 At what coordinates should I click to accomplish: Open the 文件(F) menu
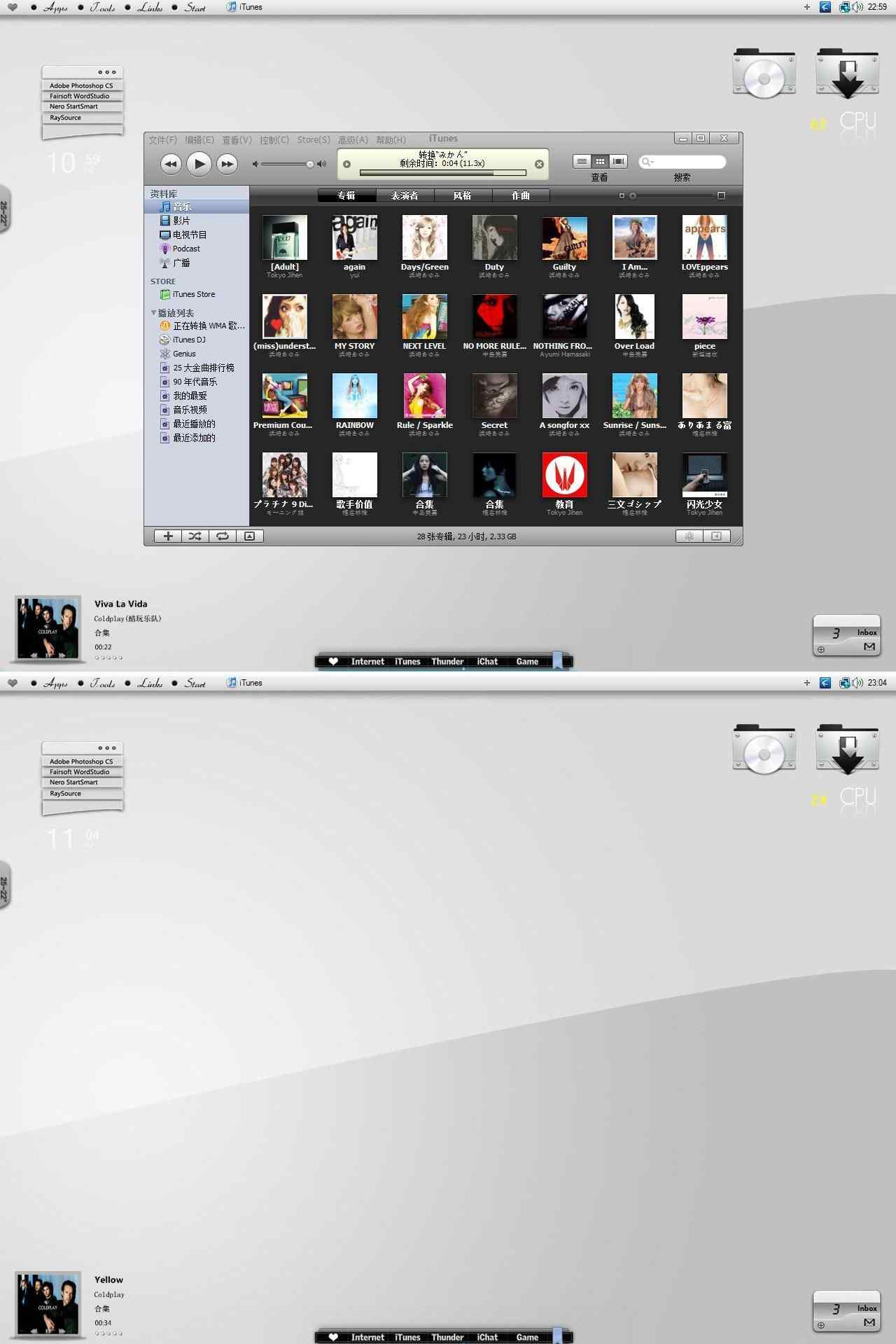pyautogui.click(x=162, y=140)
